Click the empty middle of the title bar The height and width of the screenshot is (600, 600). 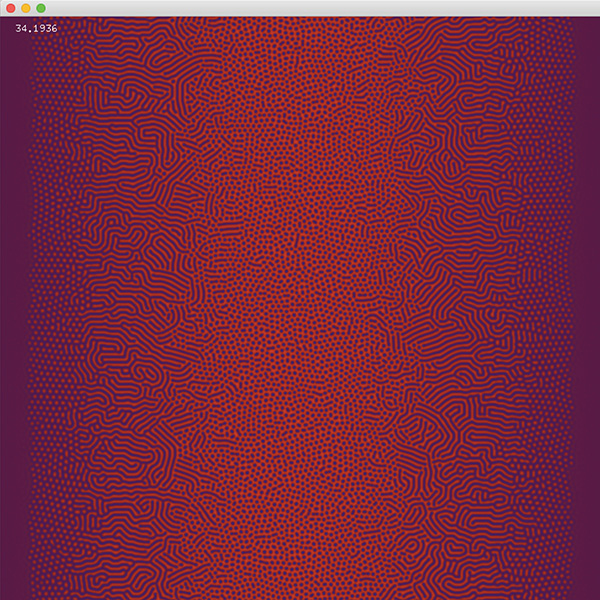(300, 8)
